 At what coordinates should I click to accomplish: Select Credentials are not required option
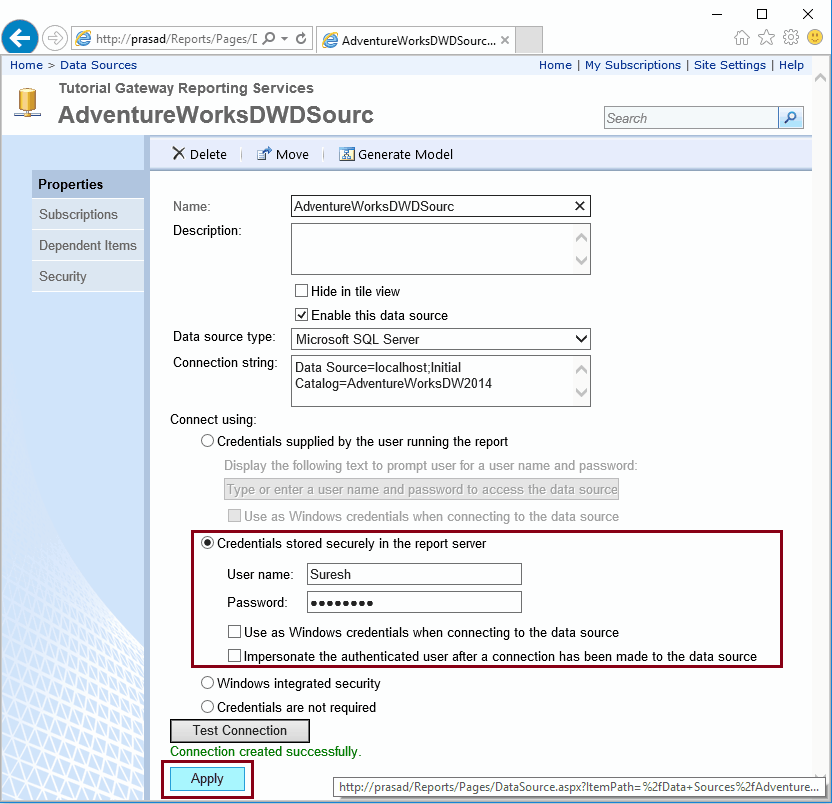coord(207,706)
